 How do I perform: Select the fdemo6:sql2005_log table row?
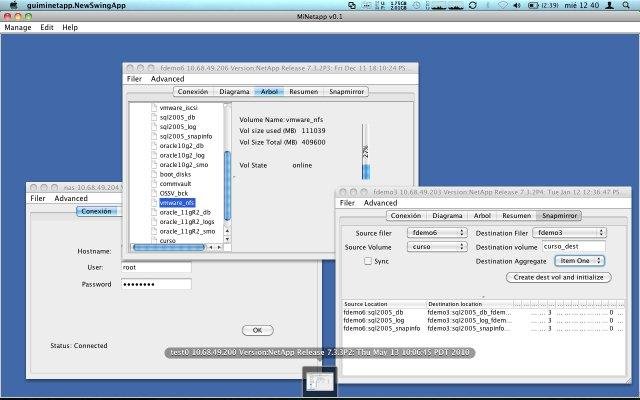coord(484,320)
